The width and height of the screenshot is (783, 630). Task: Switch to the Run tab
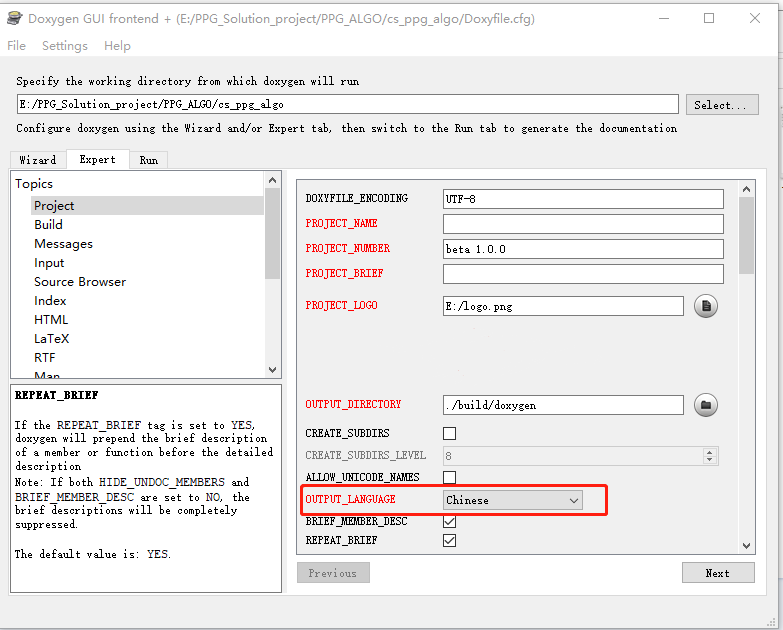pos(149,160)
